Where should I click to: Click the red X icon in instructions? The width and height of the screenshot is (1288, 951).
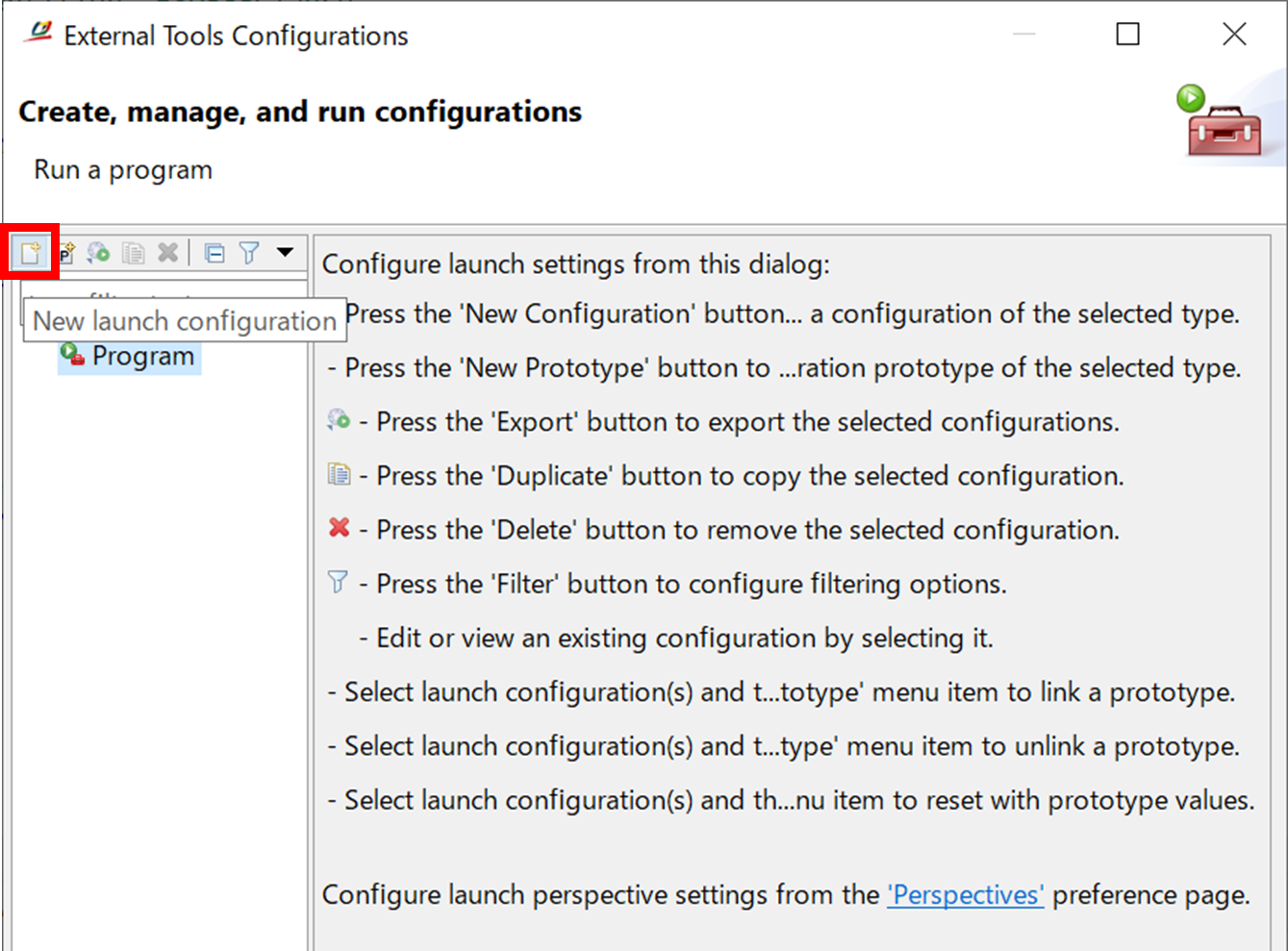[x=339, y=528]
